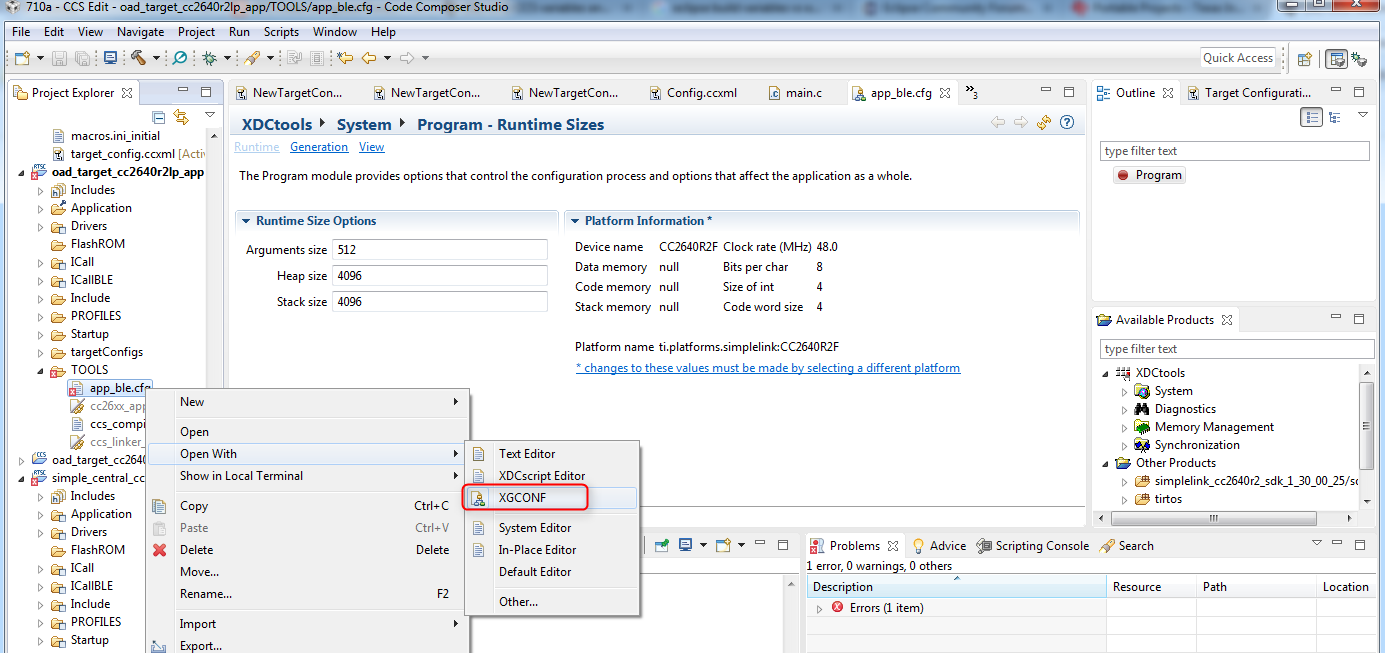Select the Build hammer tool
Screen dimensions: 1385x653
pyautogui.click(x=140, y=57)
